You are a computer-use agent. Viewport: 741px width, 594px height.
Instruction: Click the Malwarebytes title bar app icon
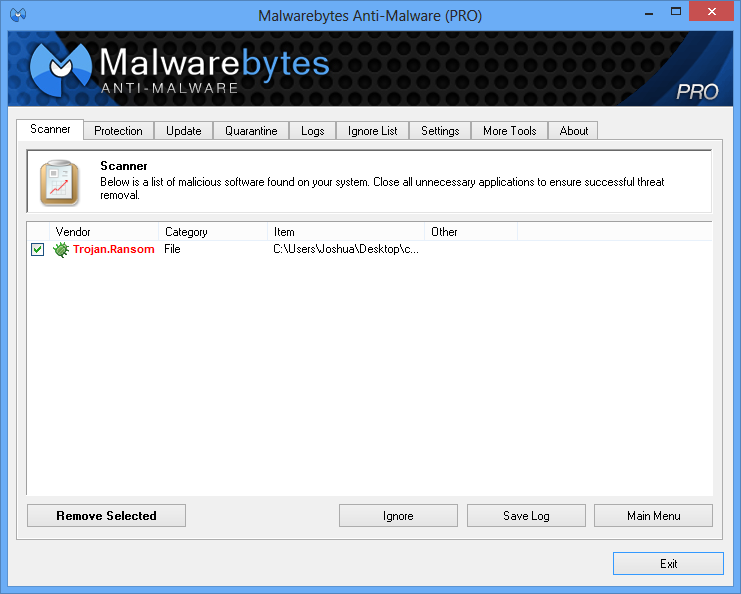[18, 15]
